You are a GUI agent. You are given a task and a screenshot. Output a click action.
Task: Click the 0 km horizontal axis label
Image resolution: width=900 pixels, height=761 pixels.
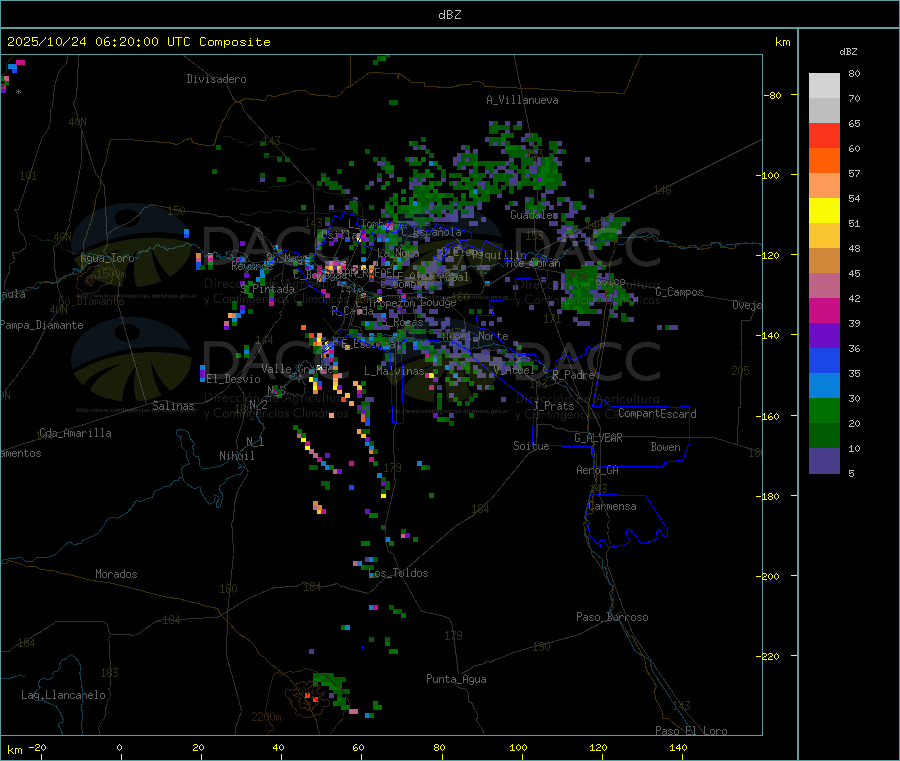[119, 747]
